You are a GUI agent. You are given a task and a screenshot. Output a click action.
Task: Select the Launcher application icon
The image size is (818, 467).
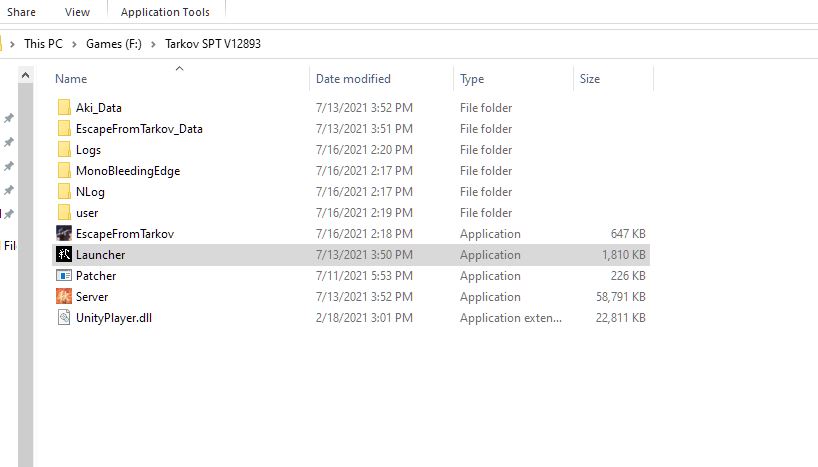coord(64,255)
